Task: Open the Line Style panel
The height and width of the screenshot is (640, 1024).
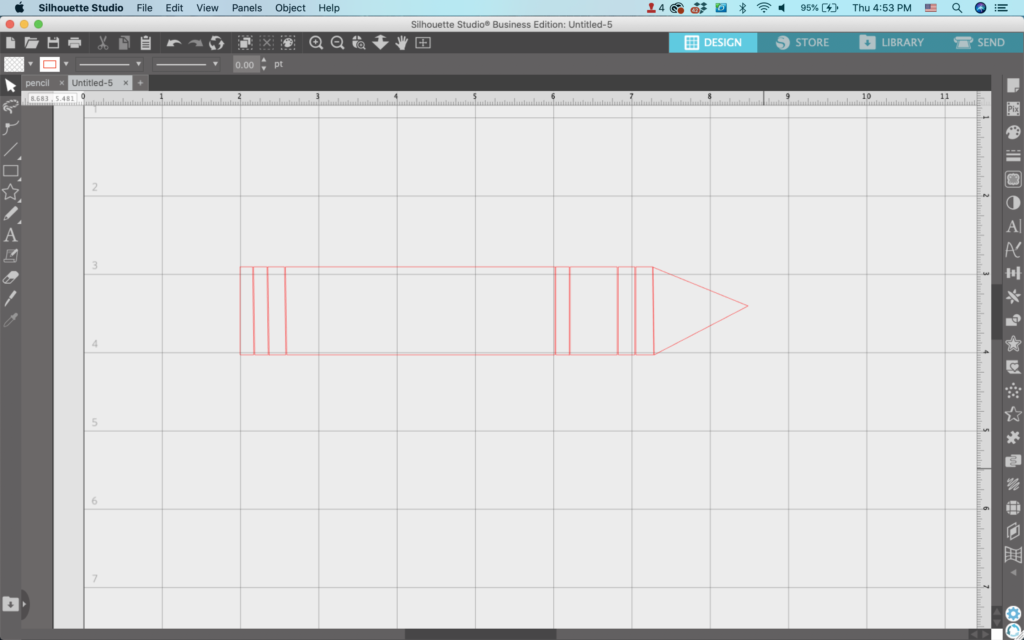Action: (x=1013, y=156)
